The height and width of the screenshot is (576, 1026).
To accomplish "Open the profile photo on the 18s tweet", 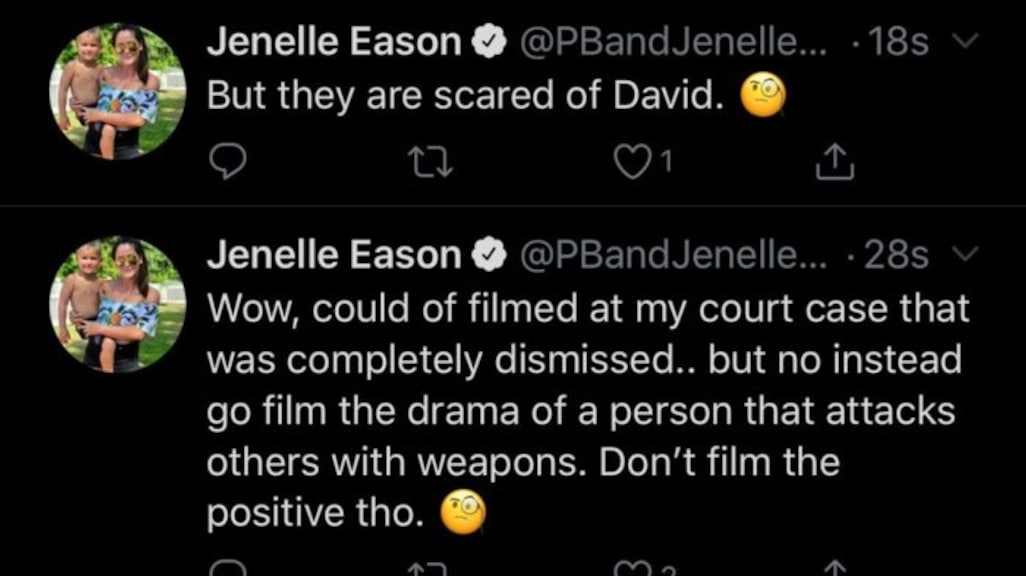I will pos(118,90).
